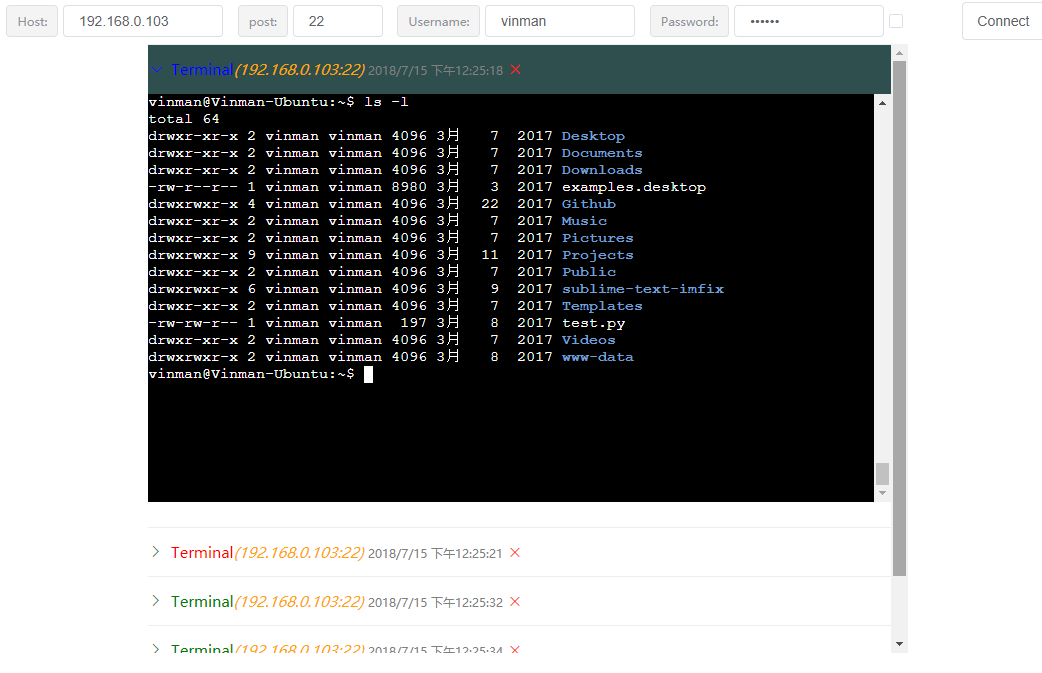Click into the Username field with vinman
Viewport: 1042px width, 673px height.
point(560,21)
